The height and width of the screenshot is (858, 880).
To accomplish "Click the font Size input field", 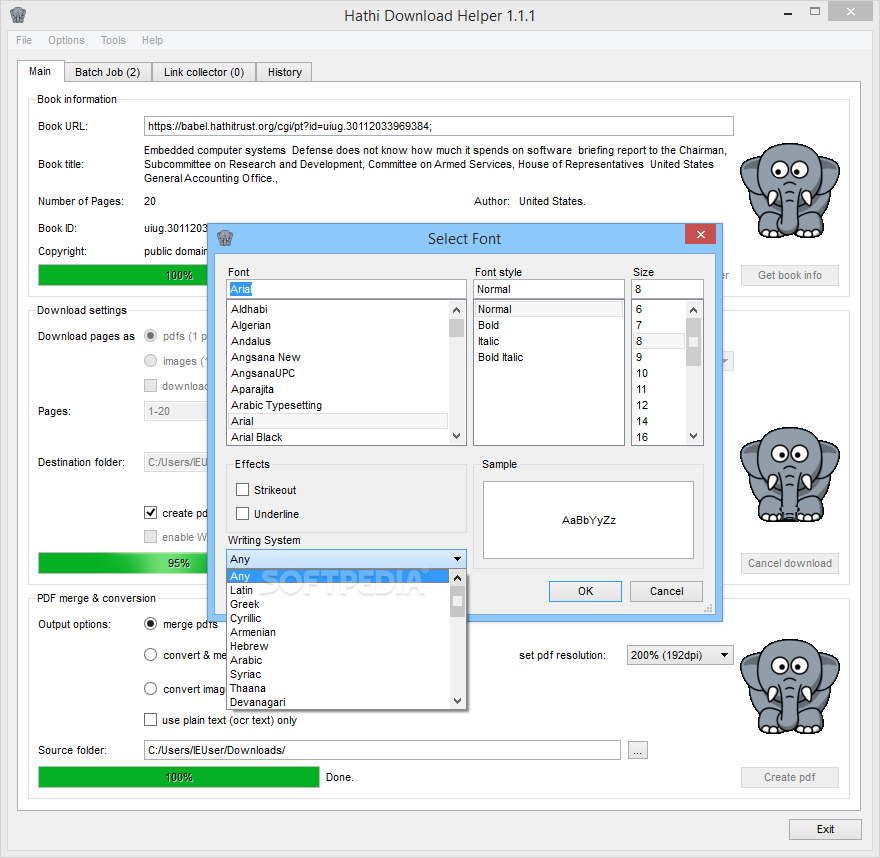I will [667, 289].
